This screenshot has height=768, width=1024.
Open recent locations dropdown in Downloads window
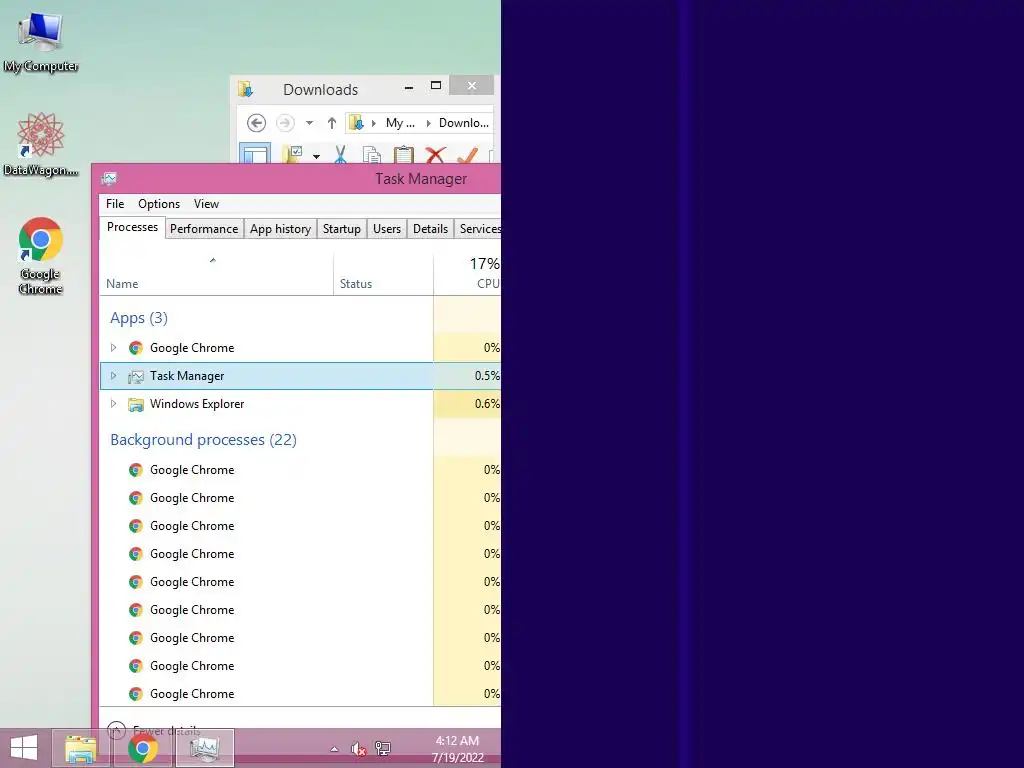coord(310,123)
